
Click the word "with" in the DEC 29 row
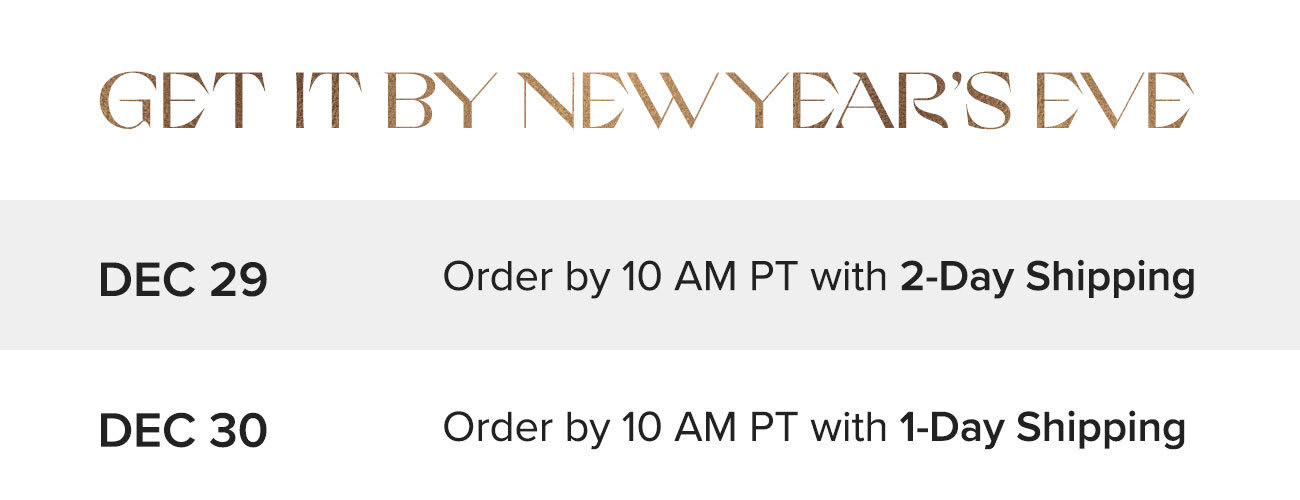tap(849, 277)
